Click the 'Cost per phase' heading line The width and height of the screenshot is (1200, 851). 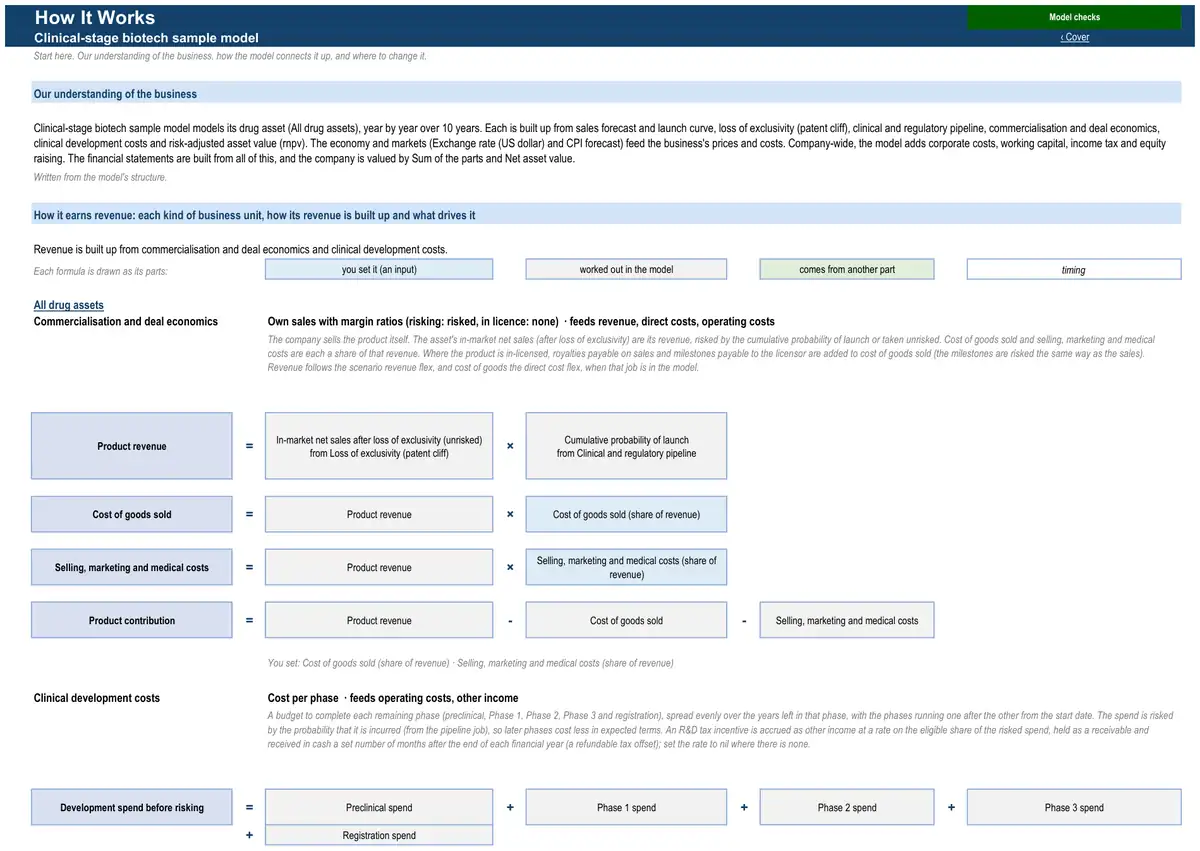click(393, 698)
